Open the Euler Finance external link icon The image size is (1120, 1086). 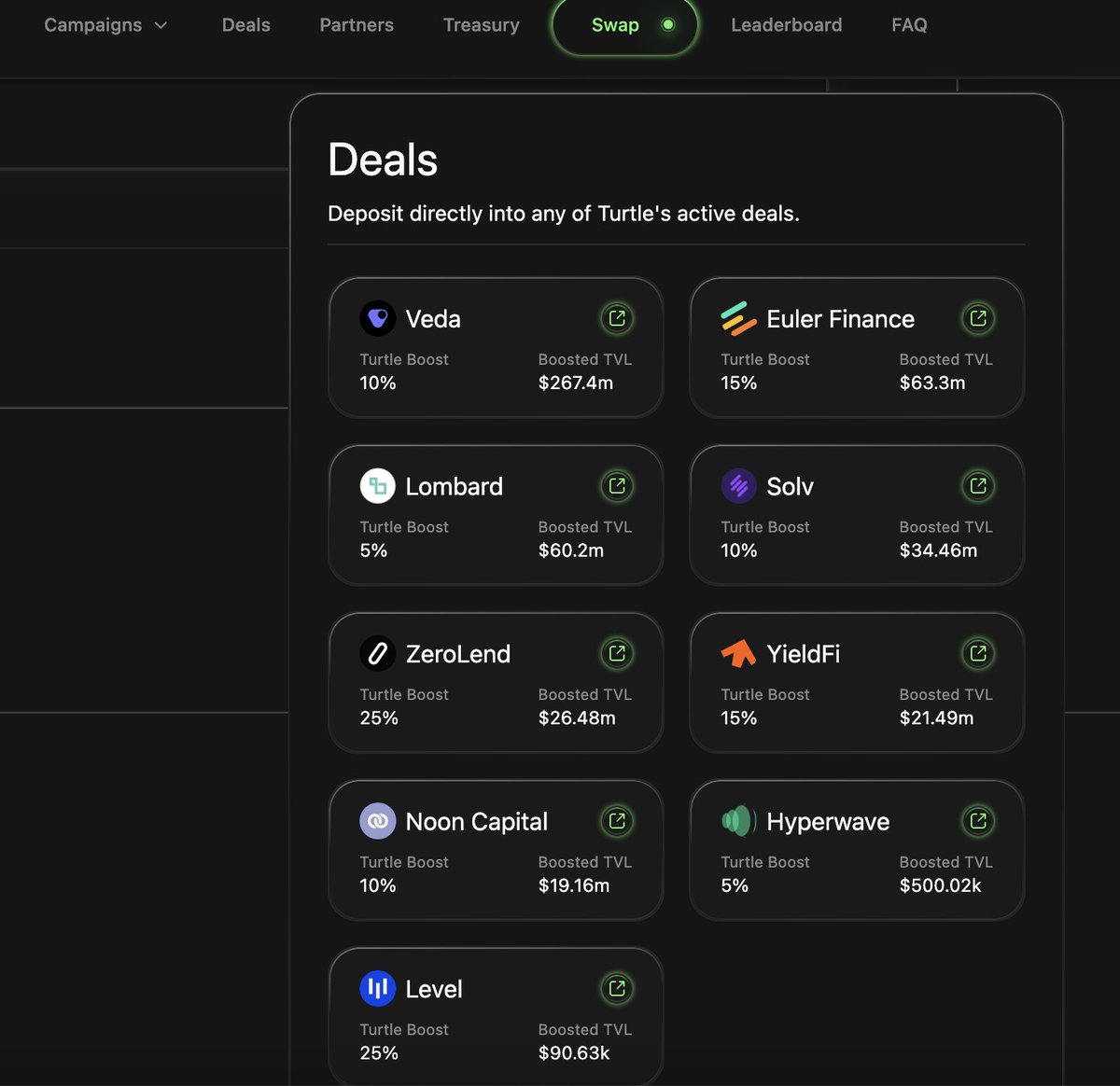[x=978, y=318]
